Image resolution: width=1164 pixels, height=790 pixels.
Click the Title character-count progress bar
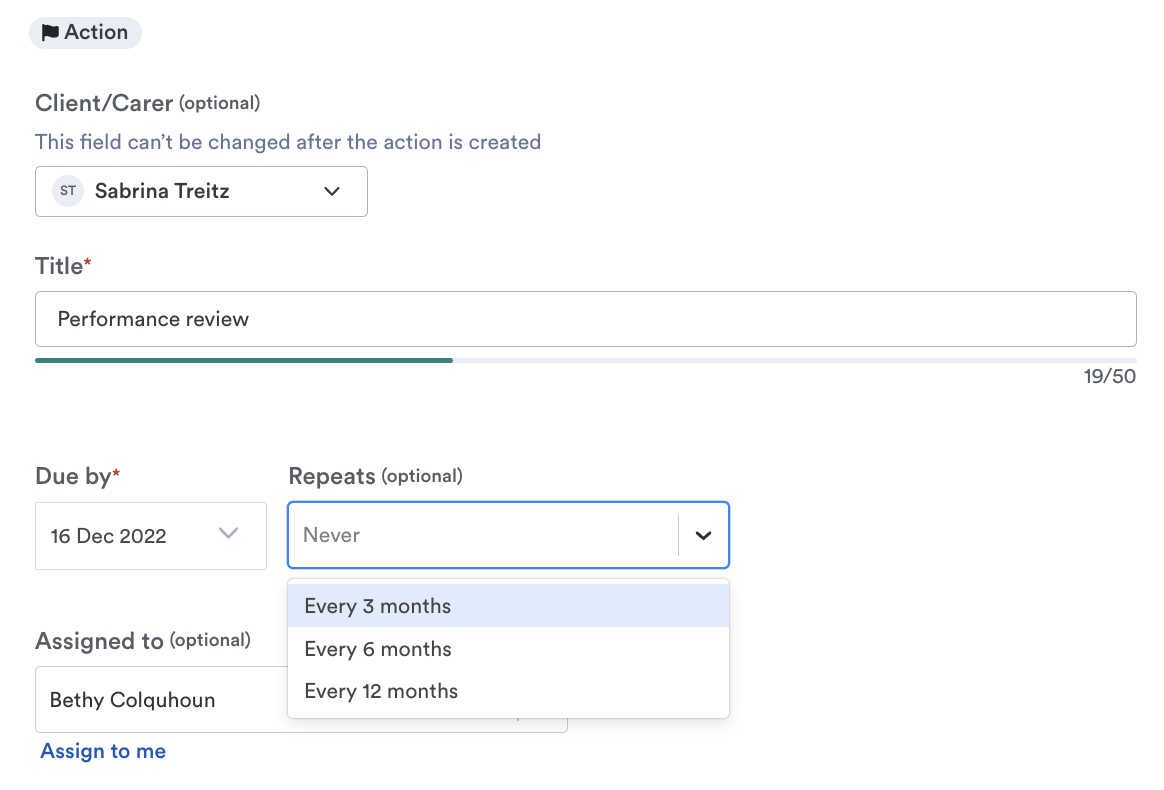click(585, 360)
